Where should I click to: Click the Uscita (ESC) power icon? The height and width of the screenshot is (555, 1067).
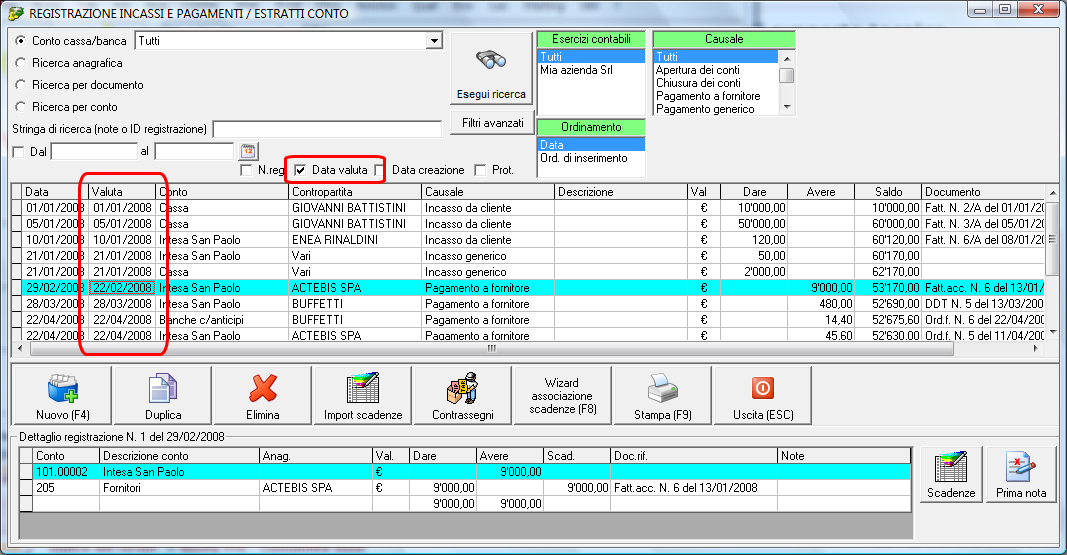[763, 388]
